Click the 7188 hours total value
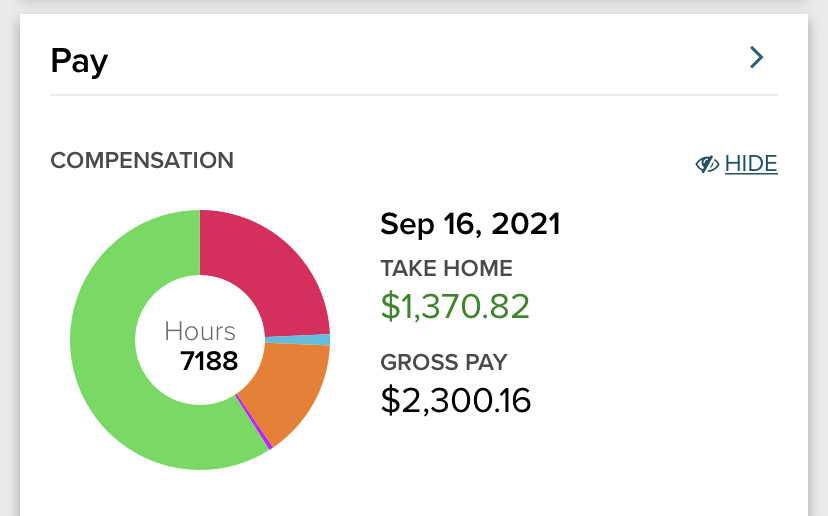Image resolution: width=828 pixels, height=516 pixels. [209, 360]
